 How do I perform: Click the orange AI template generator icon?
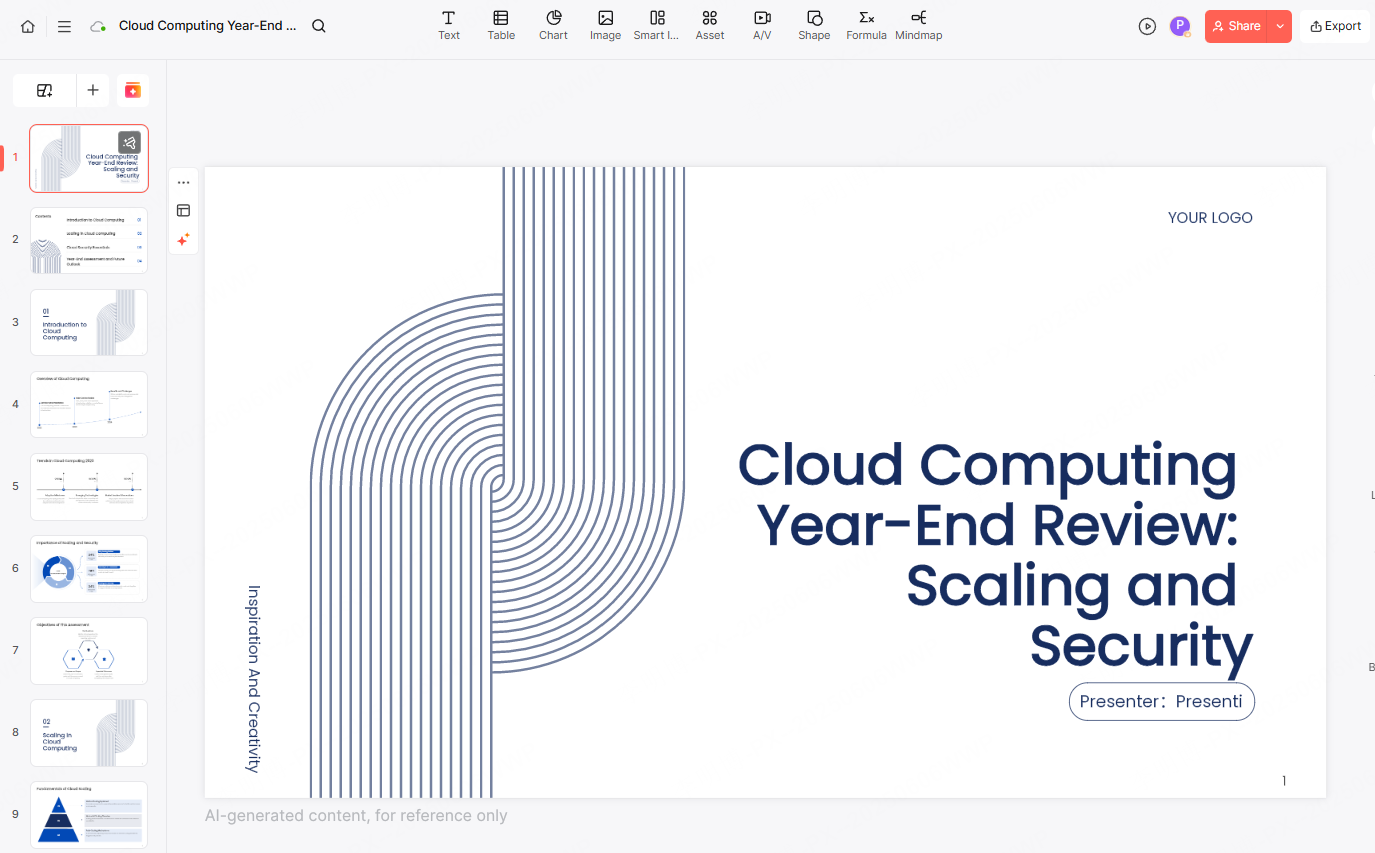click(133, 90)
